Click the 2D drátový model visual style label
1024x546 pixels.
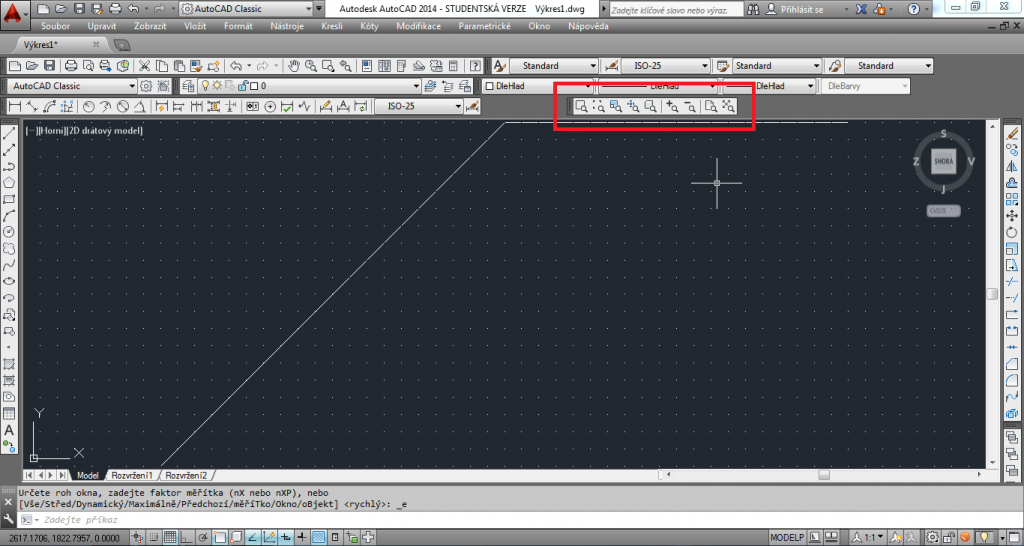tap(105, 131)
